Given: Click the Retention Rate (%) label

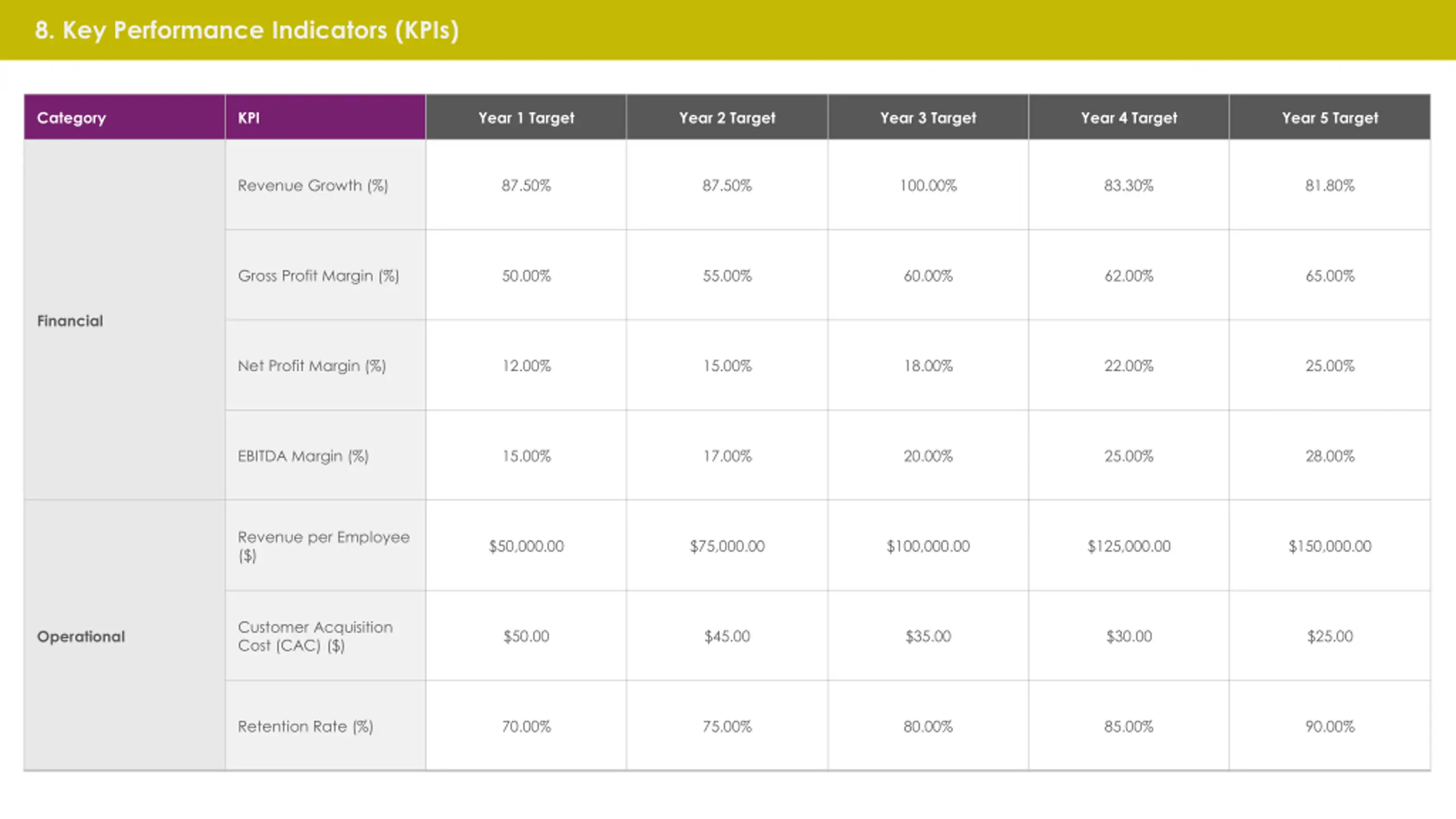Looking at the screenshot, I should point(305,726).
